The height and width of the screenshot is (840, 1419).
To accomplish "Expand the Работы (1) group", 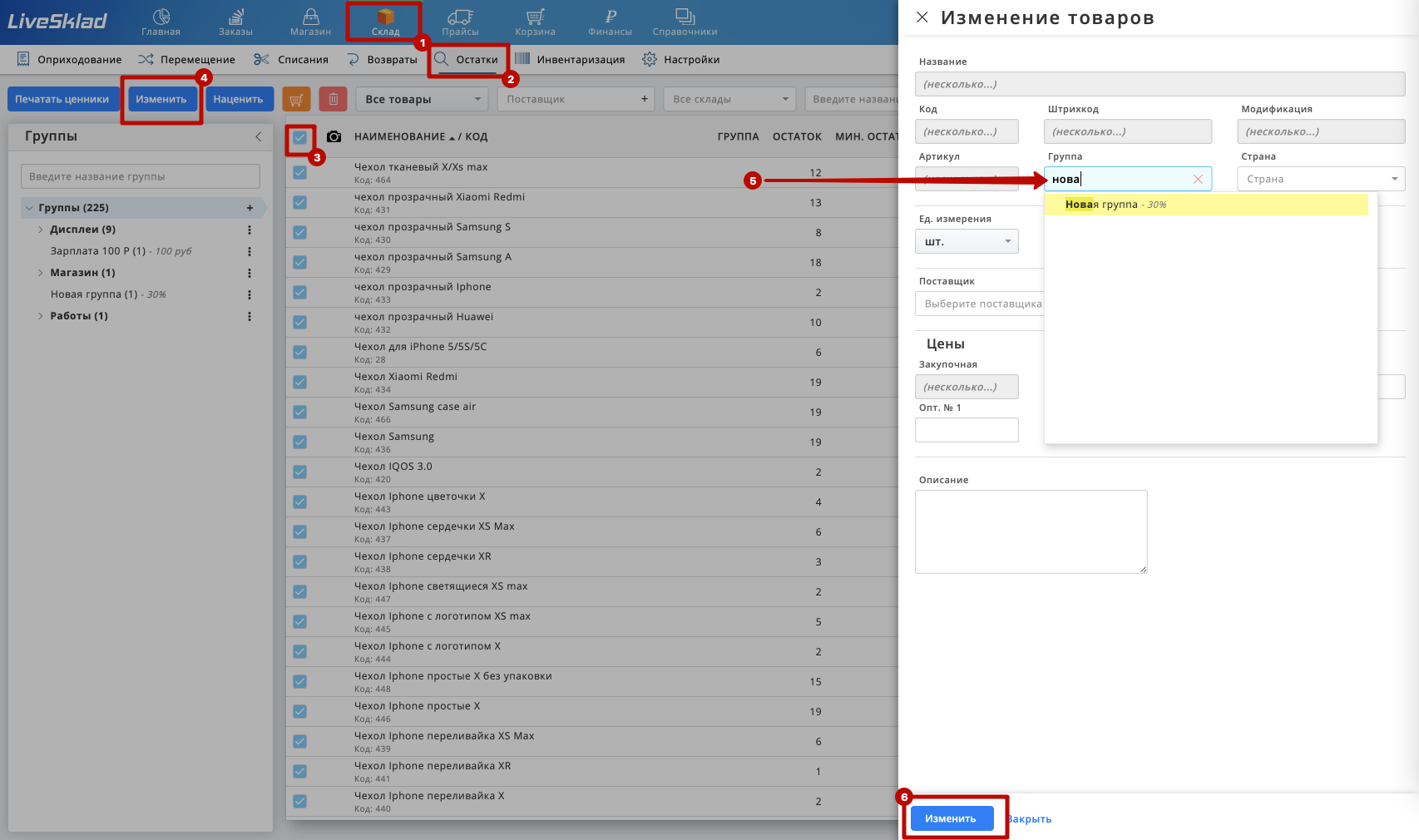I will click(x=40, y=316).
